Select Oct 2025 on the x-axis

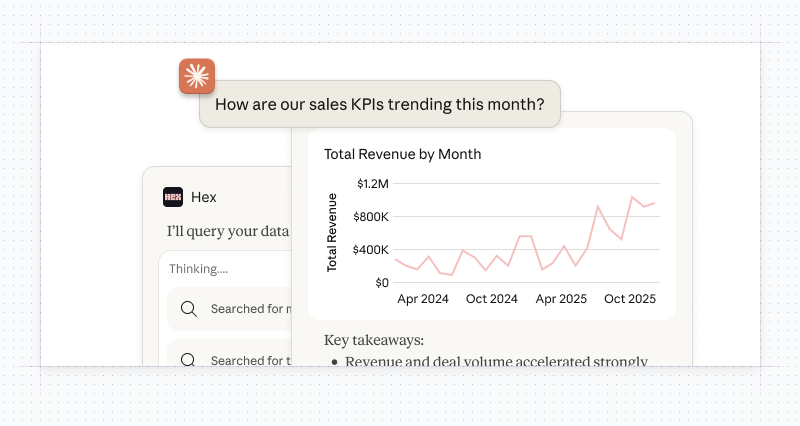629,299
